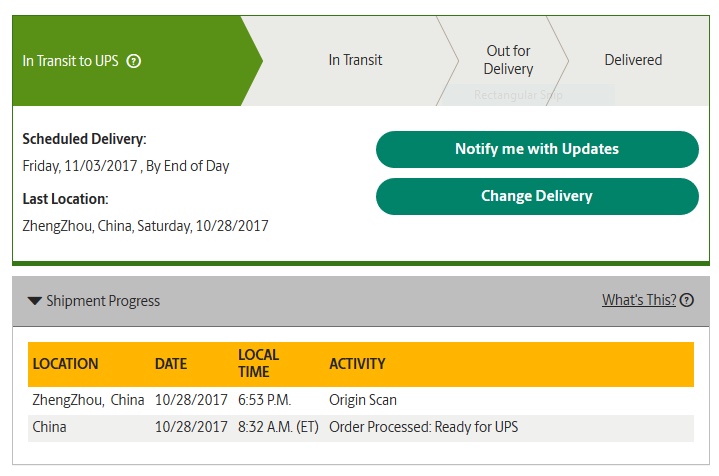Click the Shipment Progress heading text
The height and width of the screenshot is (476, 719).
pyautogui.click(x=103, y=300)
